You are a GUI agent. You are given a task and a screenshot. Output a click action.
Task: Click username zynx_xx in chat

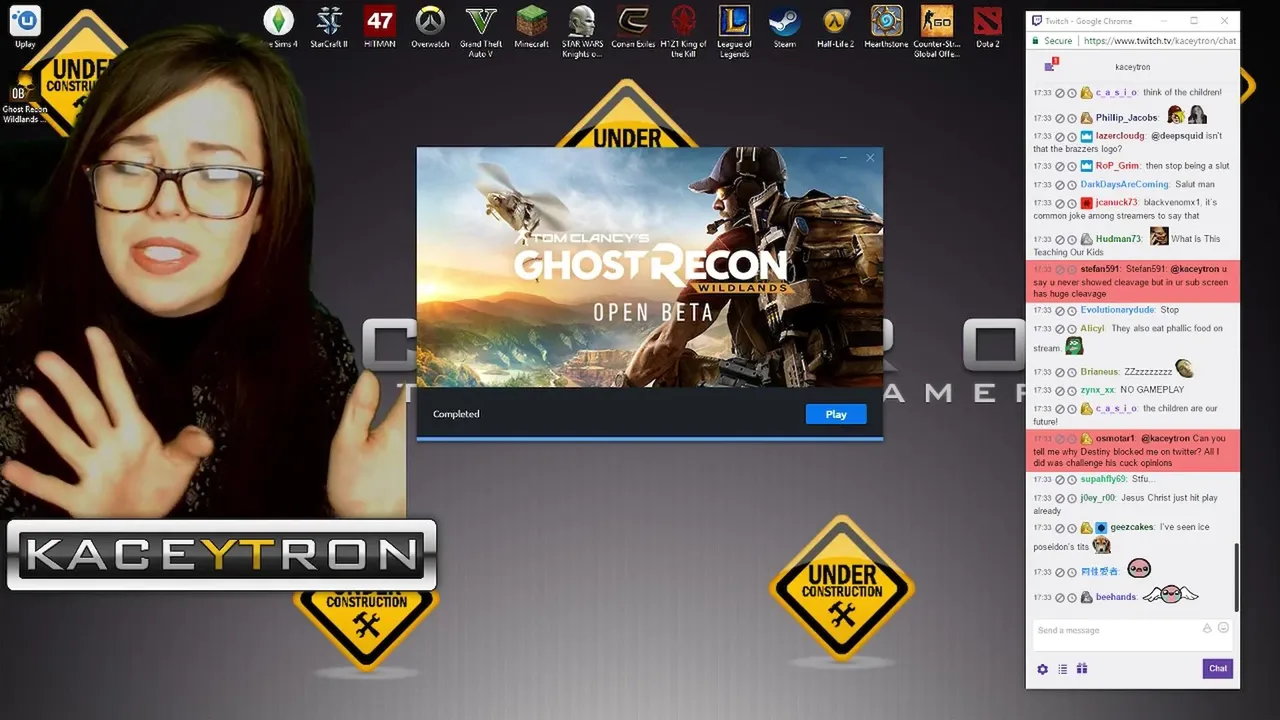[1097, 390]
